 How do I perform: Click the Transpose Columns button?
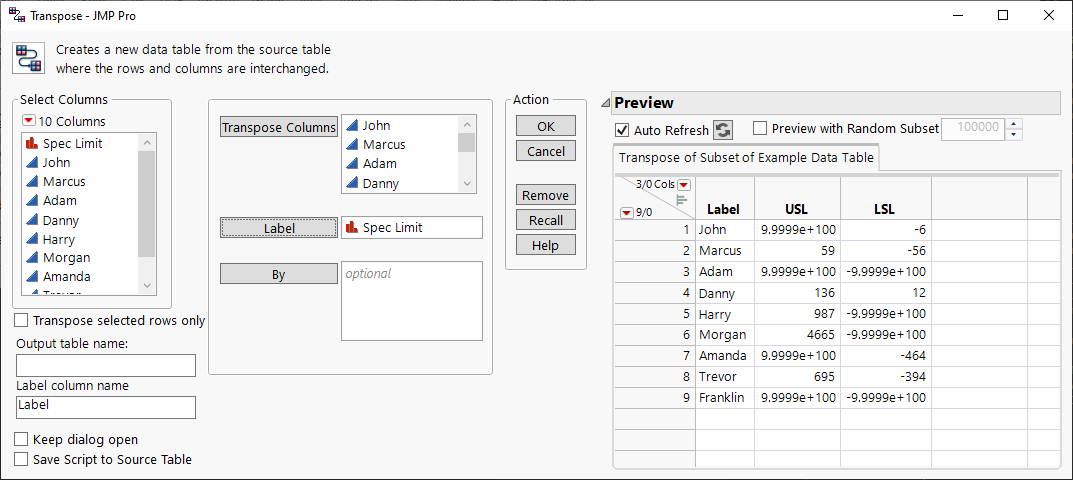[278, 127]
